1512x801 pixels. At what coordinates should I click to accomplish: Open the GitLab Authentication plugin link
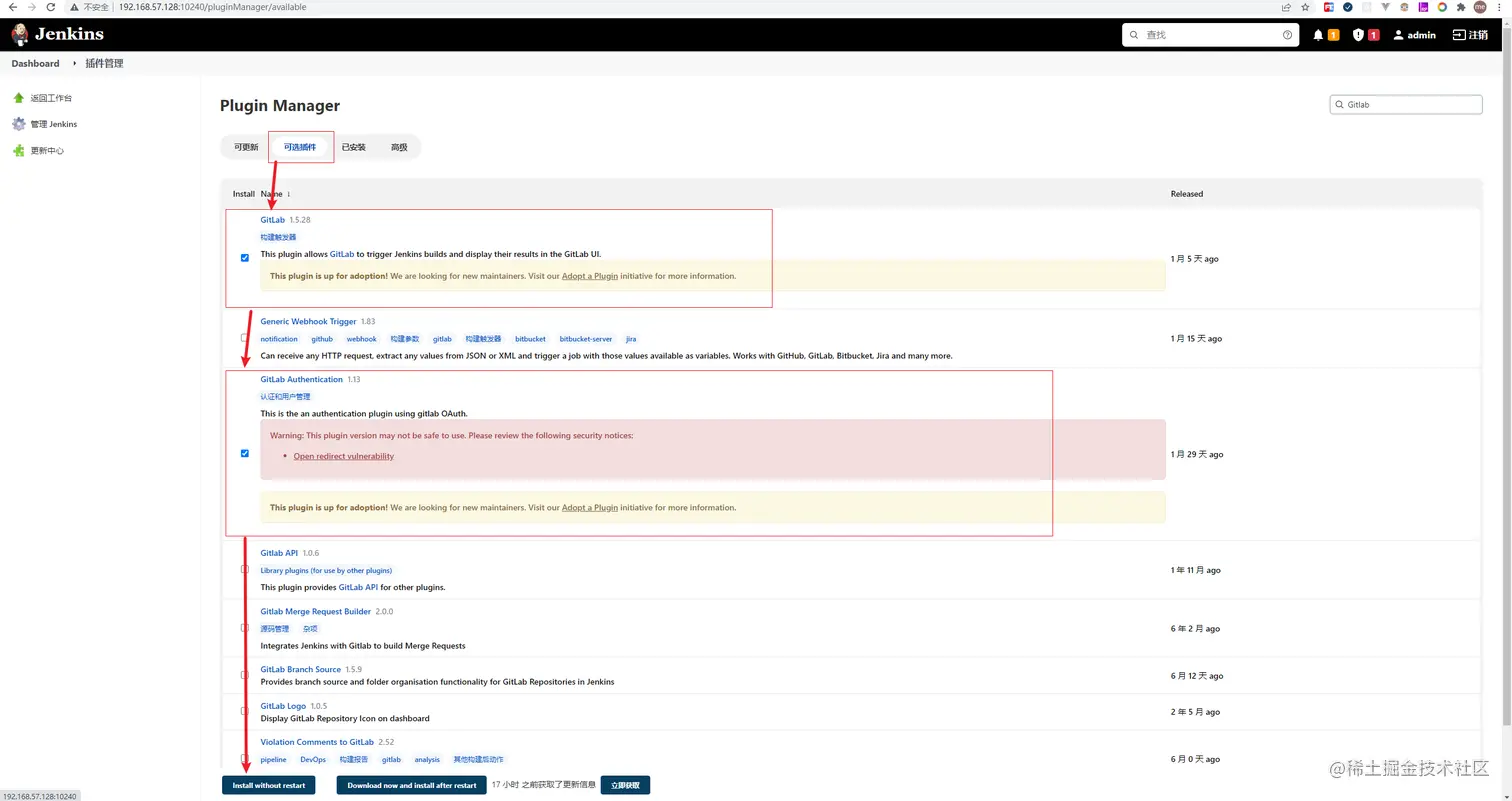click(x=302, y=379)
